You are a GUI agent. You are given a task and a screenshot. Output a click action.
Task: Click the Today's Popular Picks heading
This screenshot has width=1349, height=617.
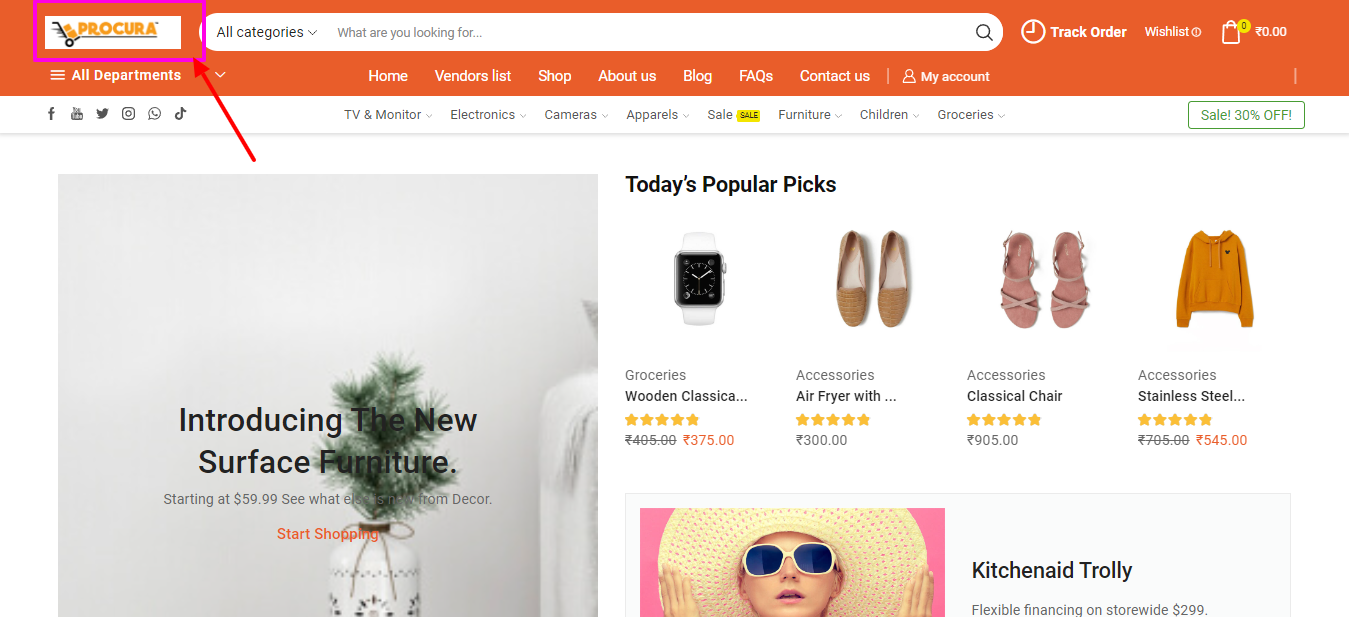(731, 184)
